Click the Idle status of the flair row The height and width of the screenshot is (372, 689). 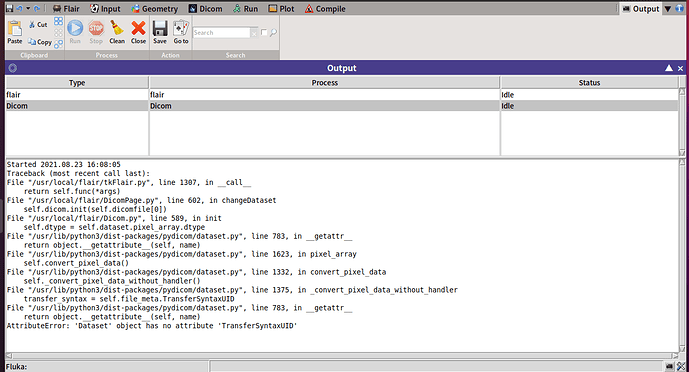click(x=508, y=94)
